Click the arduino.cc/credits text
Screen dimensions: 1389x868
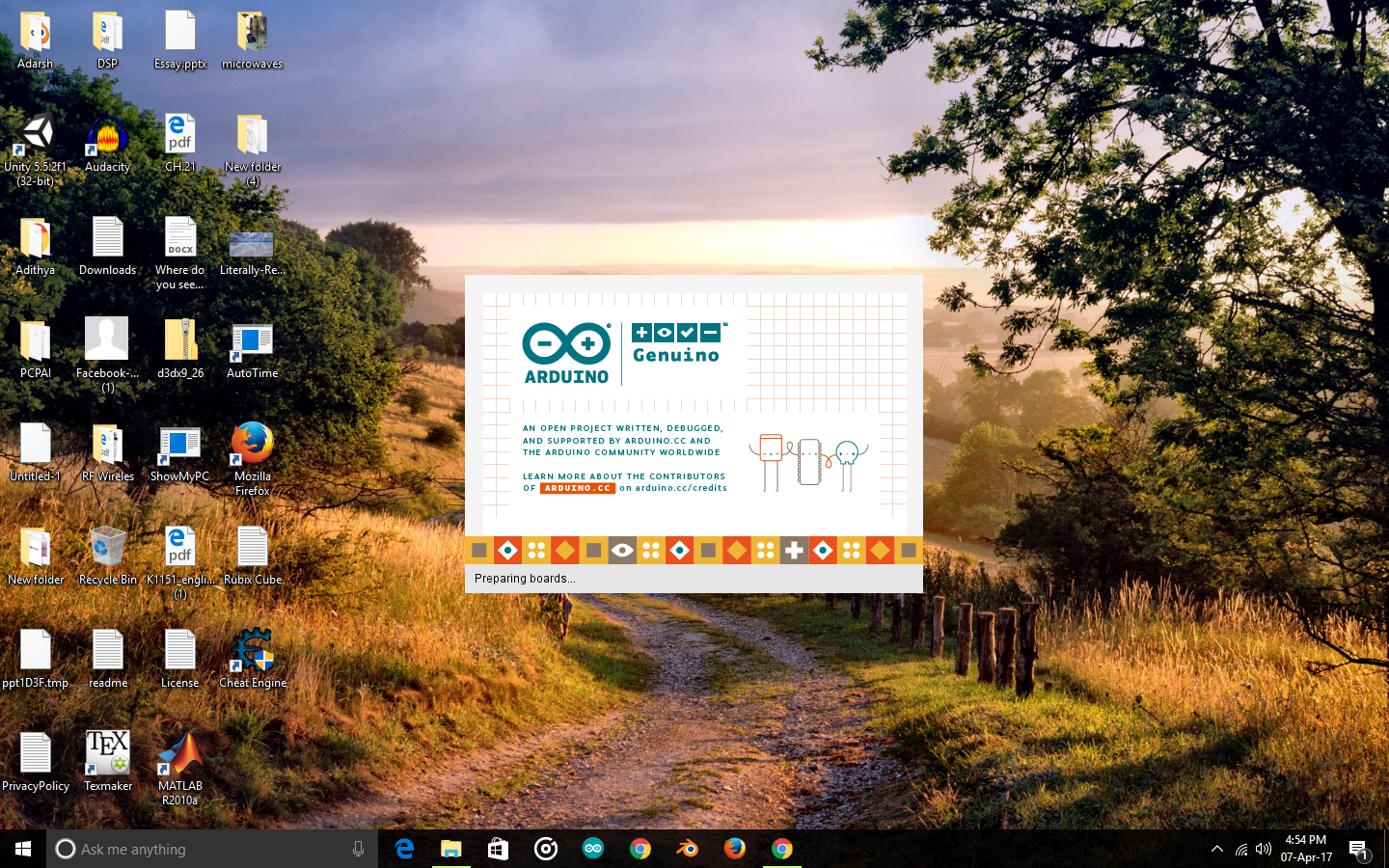(681, 488)
